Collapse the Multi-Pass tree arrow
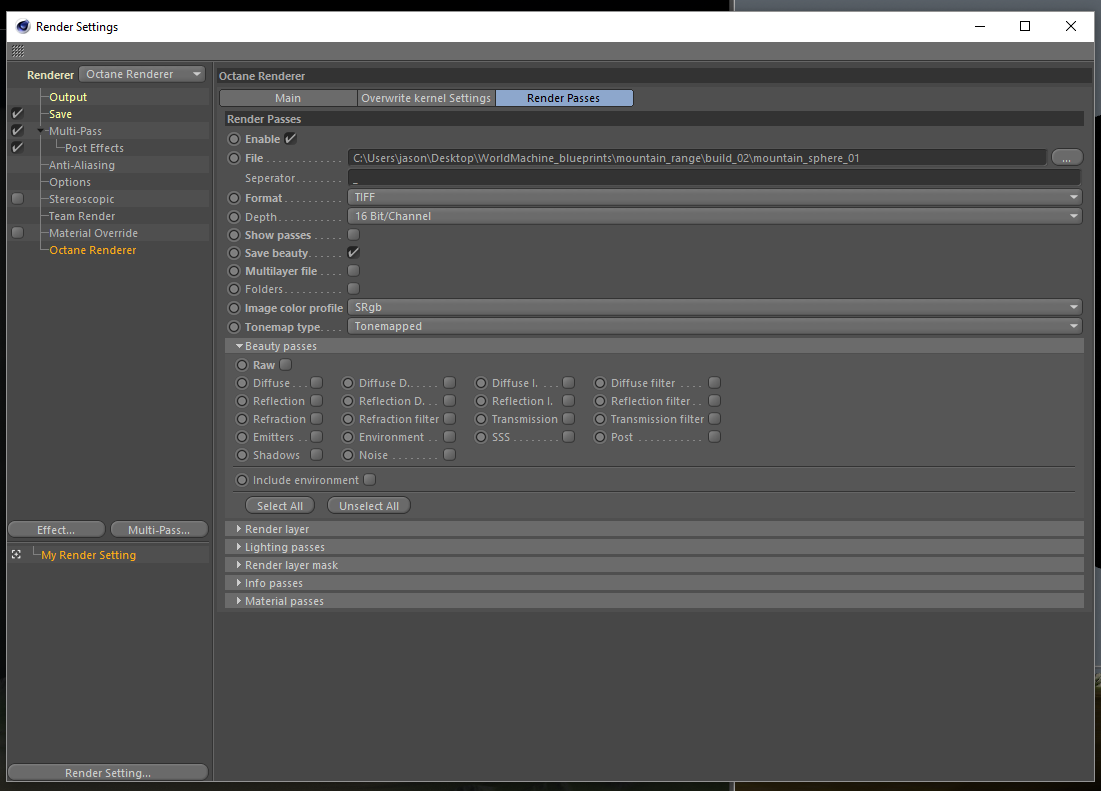Image resolution: width=1101 pixels, height=791 pixels. click(41, 131)
